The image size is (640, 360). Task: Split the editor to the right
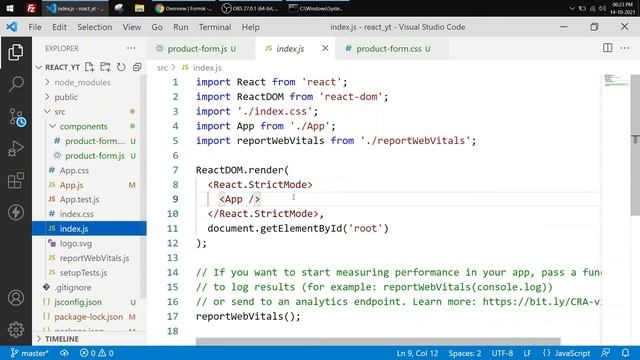pyautogui.click(x=607, y=48)
